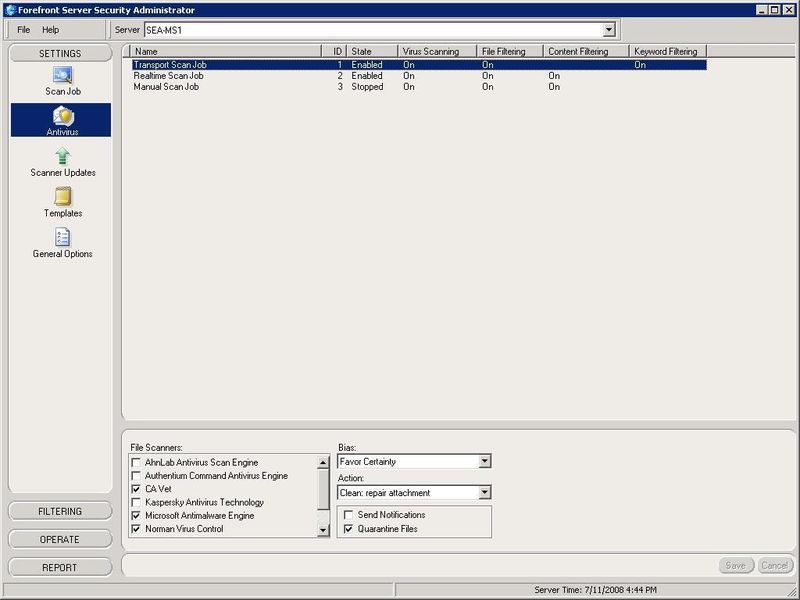Open the Bias dropdown showing Favor Certainty
Viewport: 800px width, 600px height.
(x=485, y=462)
